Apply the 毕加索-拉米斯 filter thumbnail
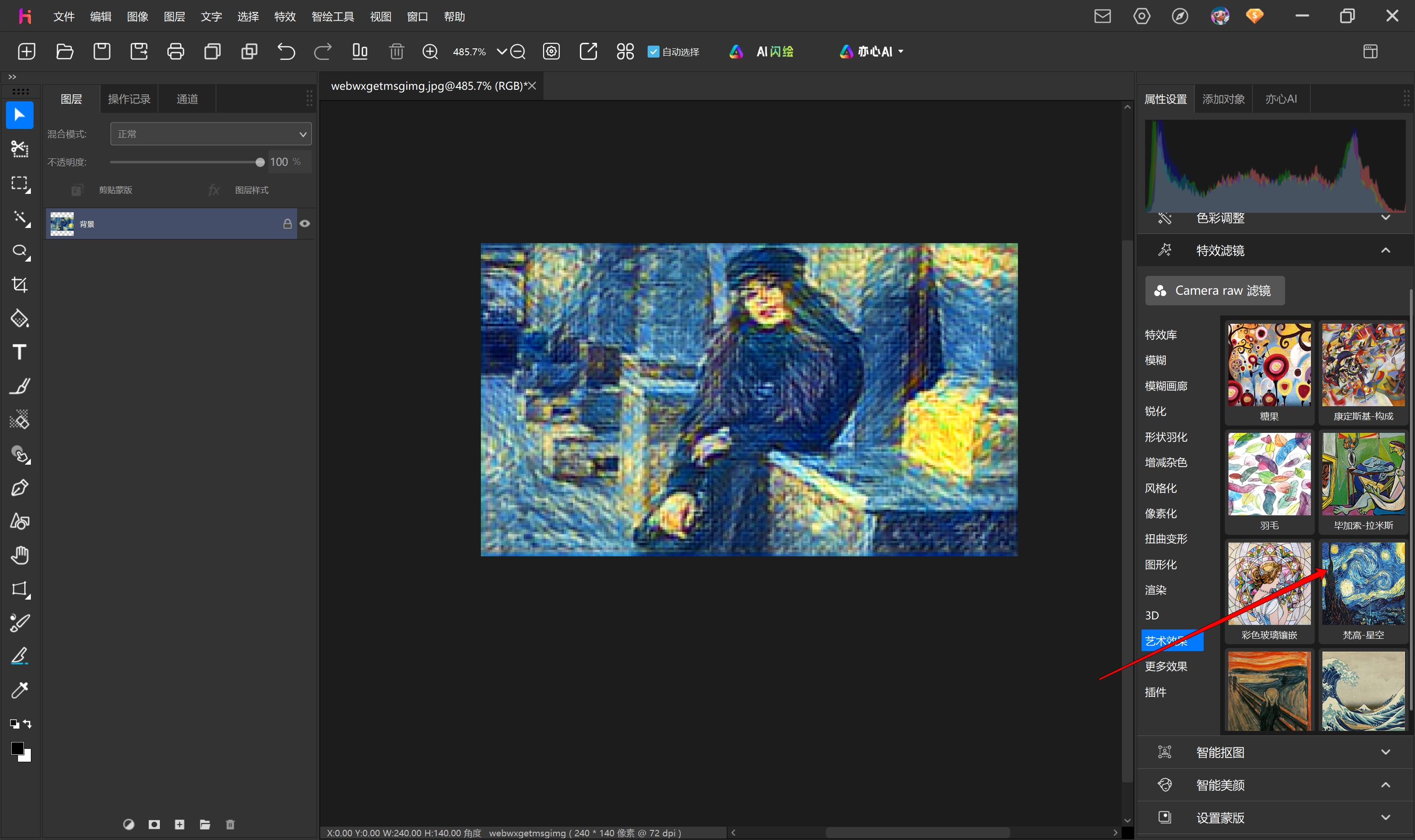Screen dimensions: 1415x840 [1363, 474]
